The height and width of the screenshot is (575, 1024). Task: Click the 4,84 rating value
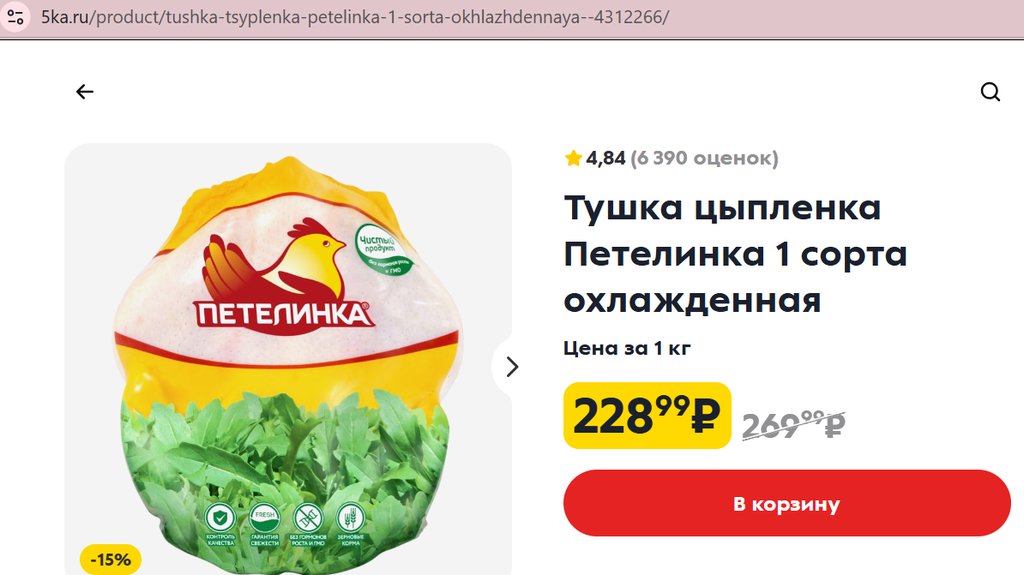point(605,158)
